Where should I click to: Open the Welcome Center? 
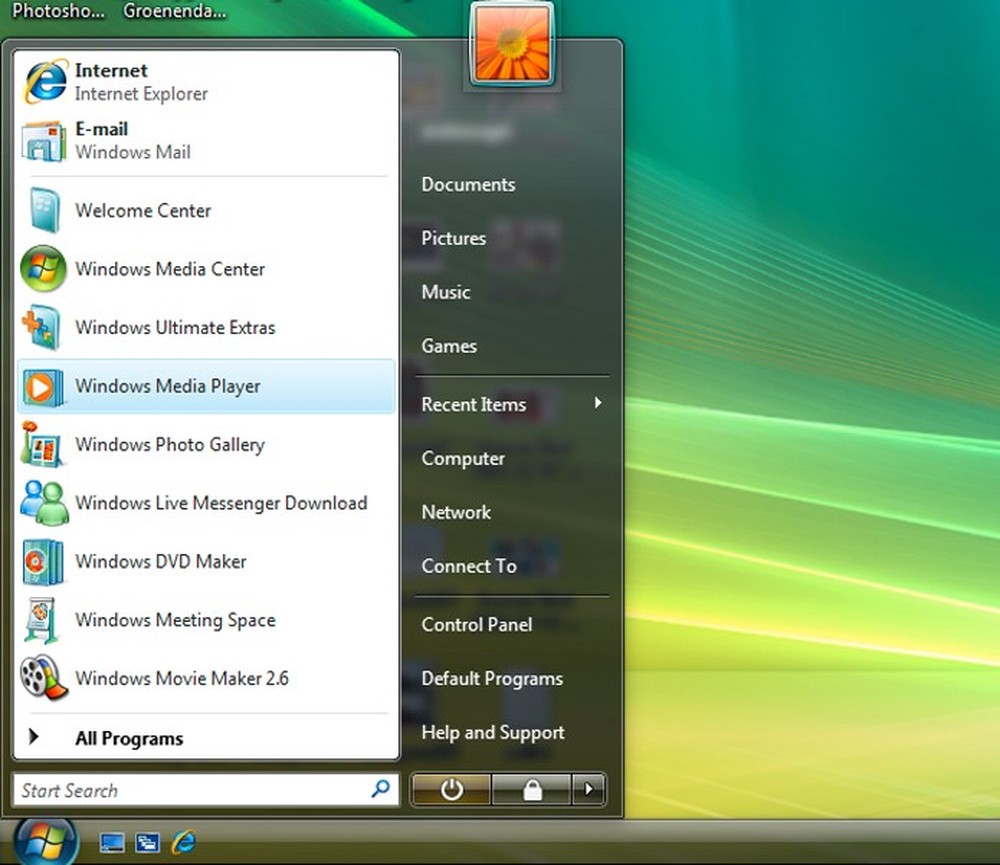point(142,211)
